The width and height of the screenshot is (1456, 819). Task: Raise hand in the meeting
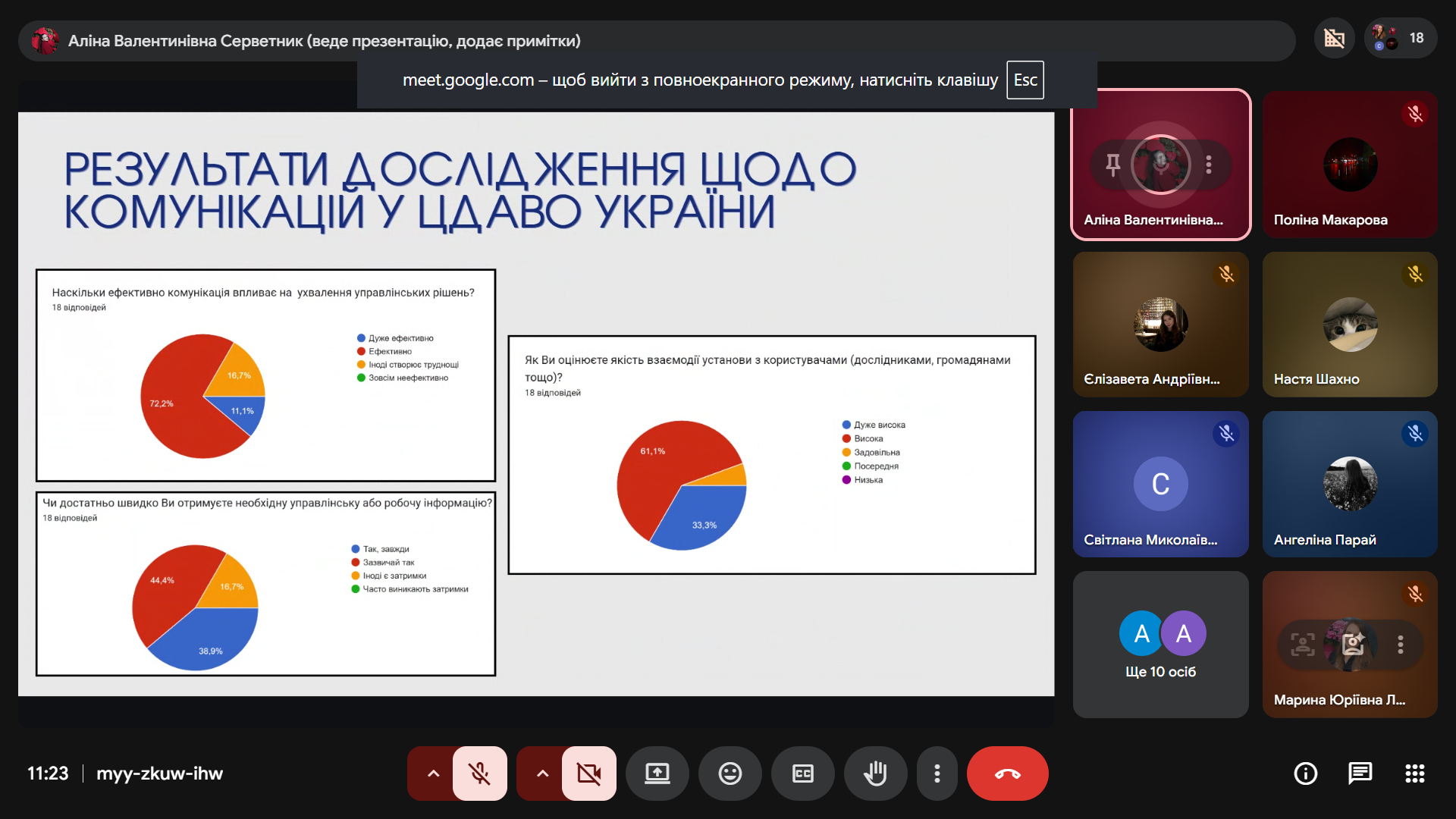pos(876,773)
